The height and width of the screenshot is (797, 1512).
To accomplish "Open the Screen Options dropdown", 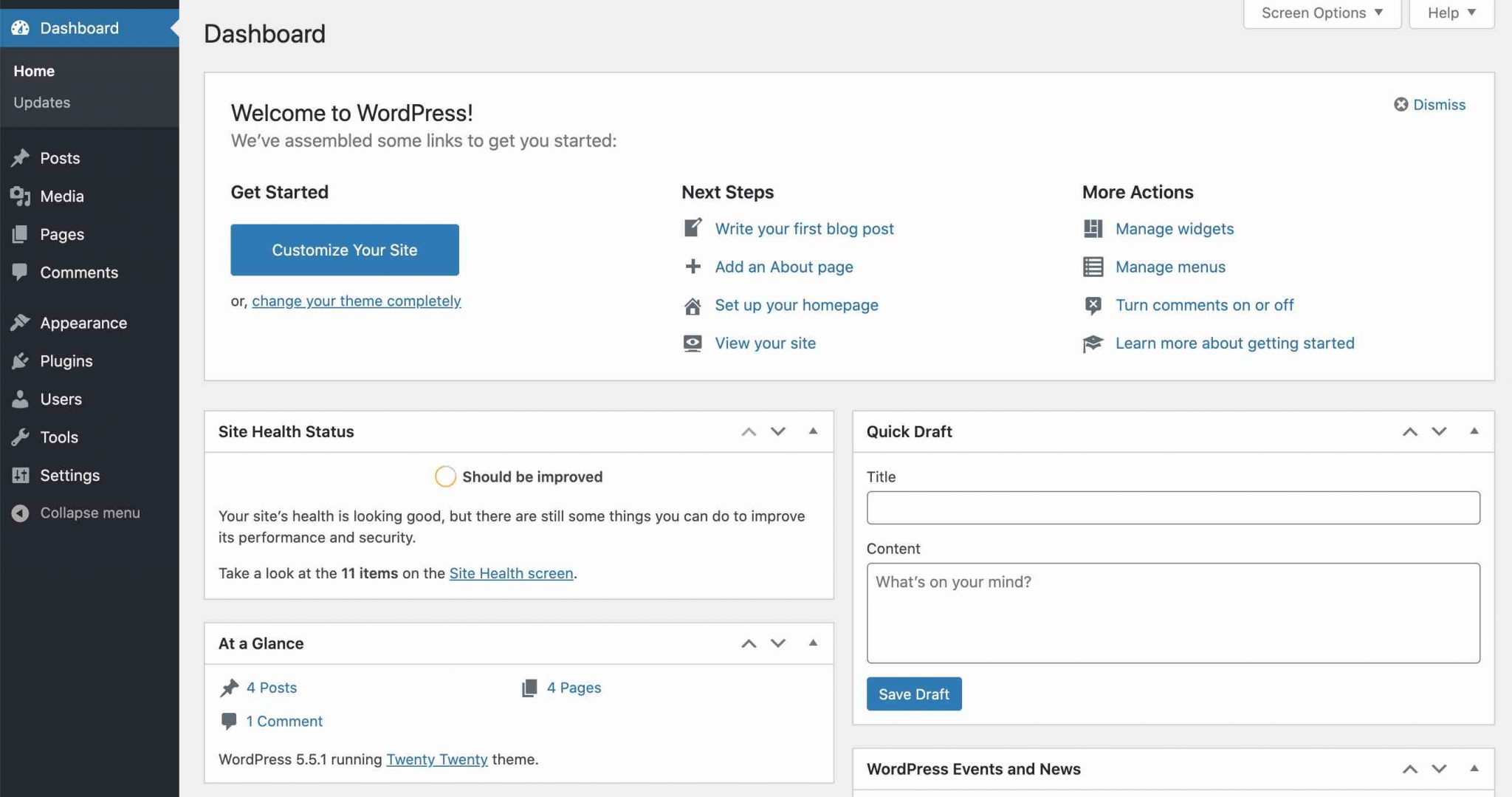I will click(x=1322, y=13).
